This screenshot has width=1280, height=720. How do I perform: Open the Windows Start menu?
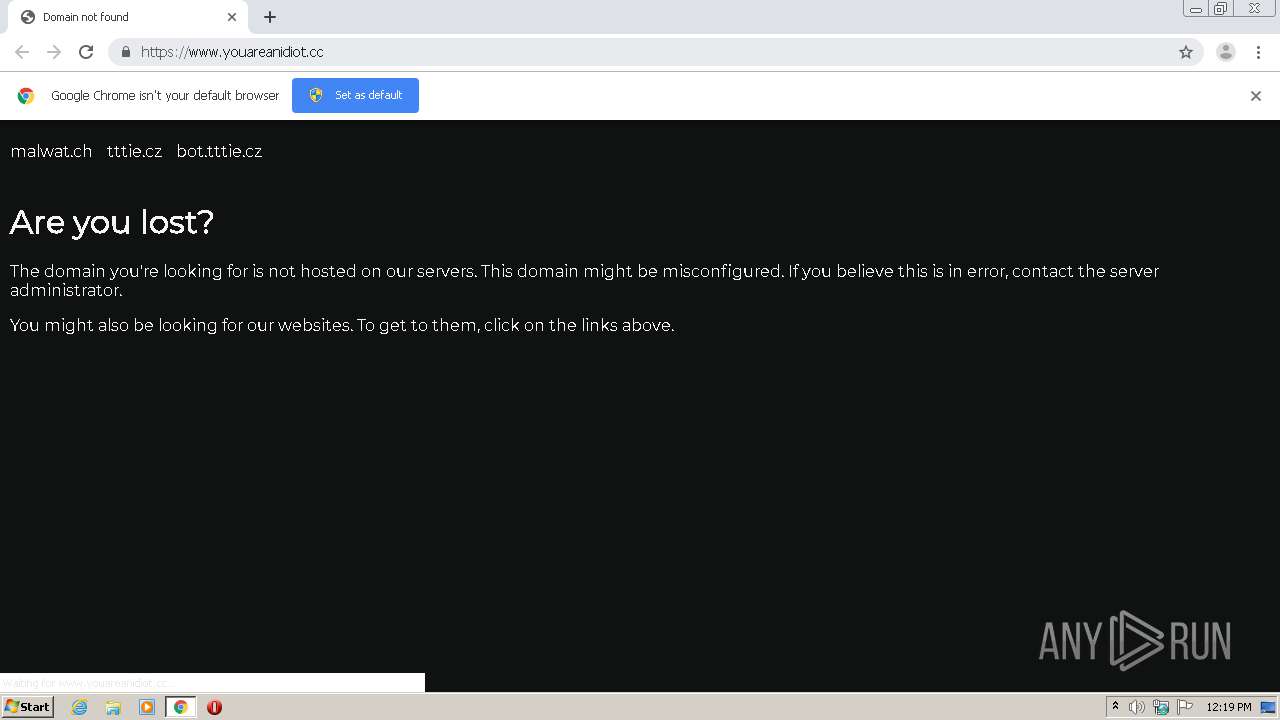click(27, 707)
